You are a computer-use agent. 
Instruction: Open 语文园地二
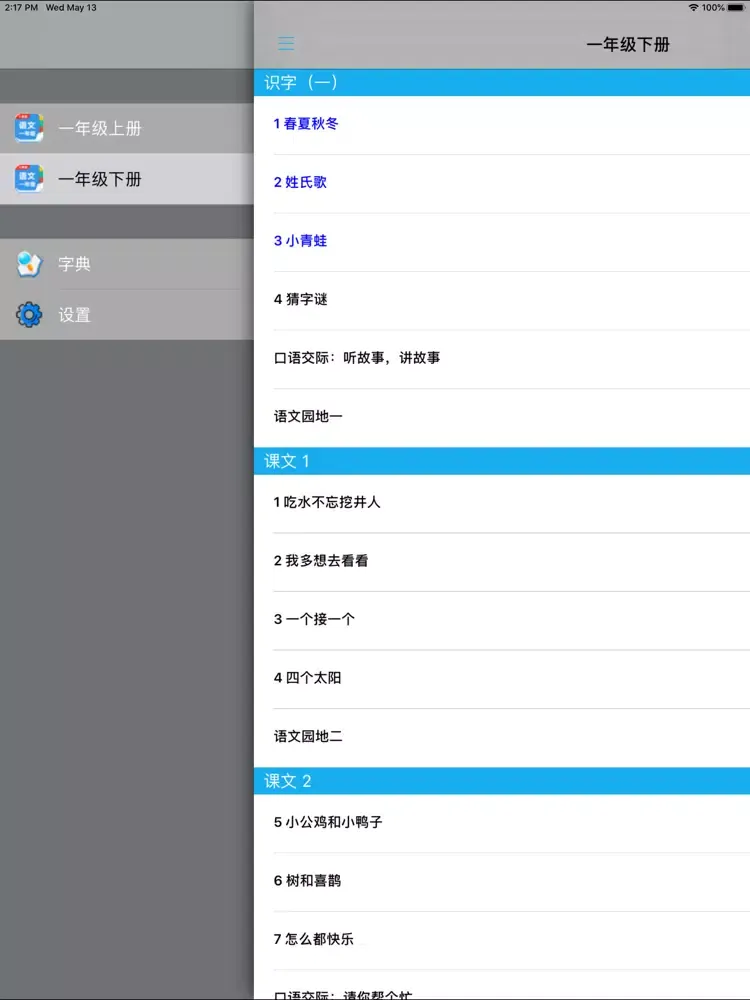coord(502,739)
